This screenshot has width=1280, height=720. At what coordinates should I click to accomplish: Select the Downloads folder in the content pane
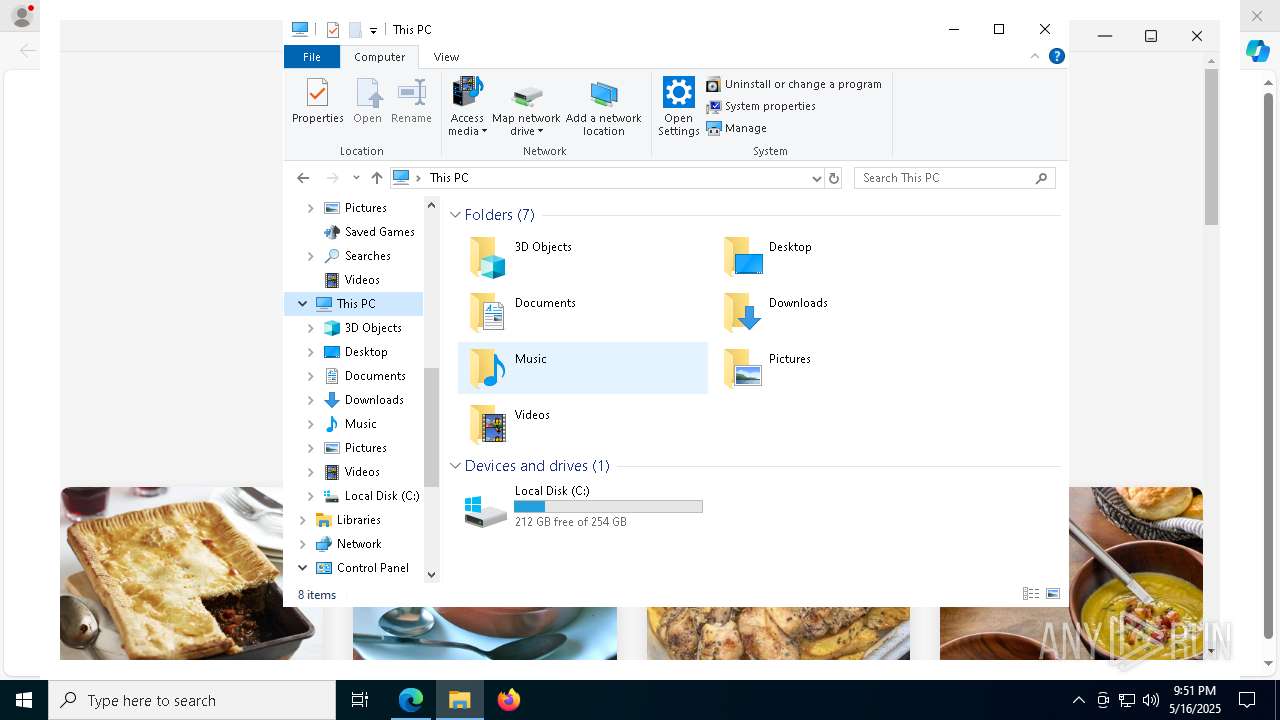(x=836, y=313)
